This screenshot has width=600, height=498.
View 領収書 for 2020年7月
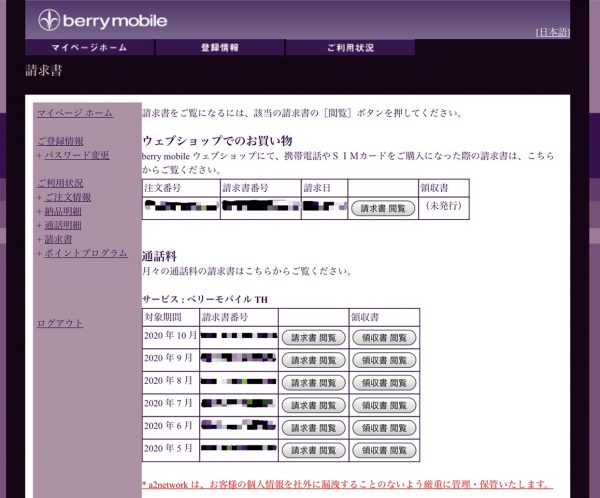[384, 405]
